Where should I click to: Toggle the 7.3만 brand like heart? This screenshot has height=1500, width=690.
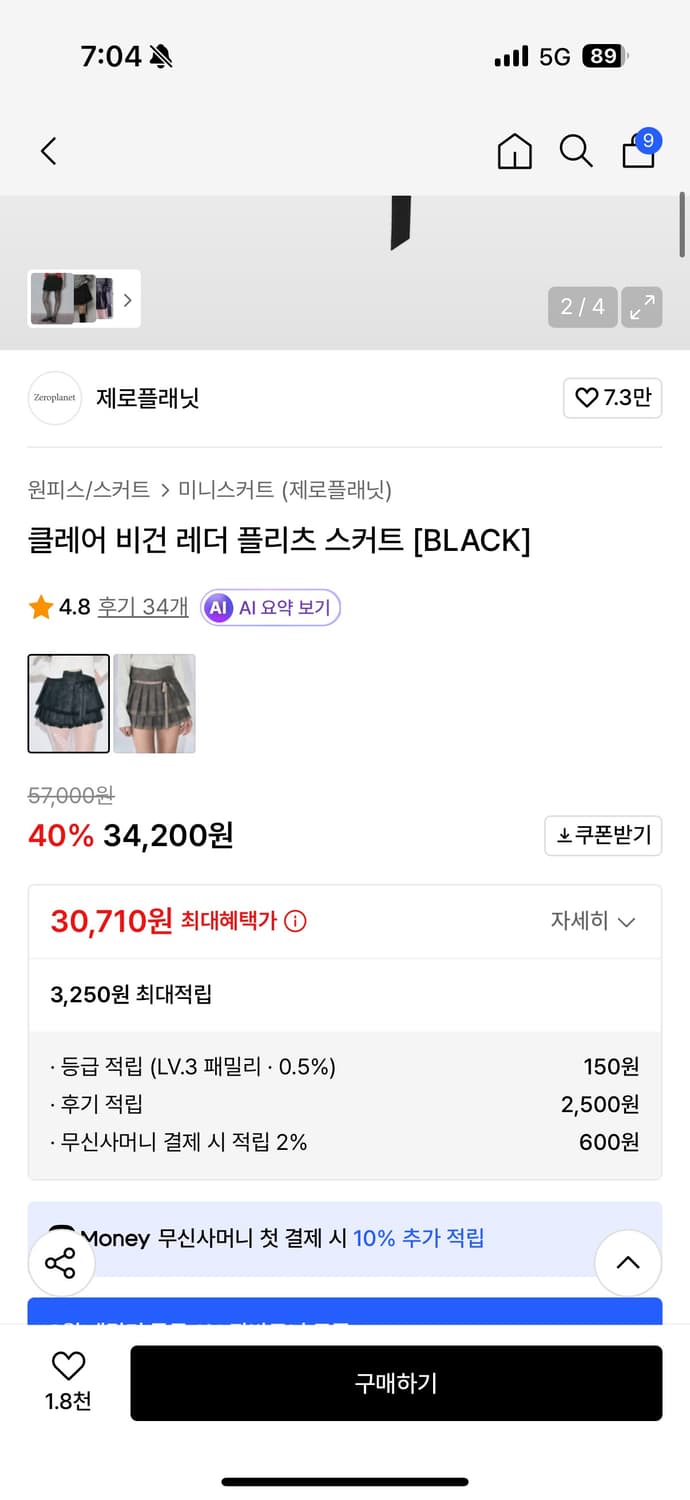[612, 398]
